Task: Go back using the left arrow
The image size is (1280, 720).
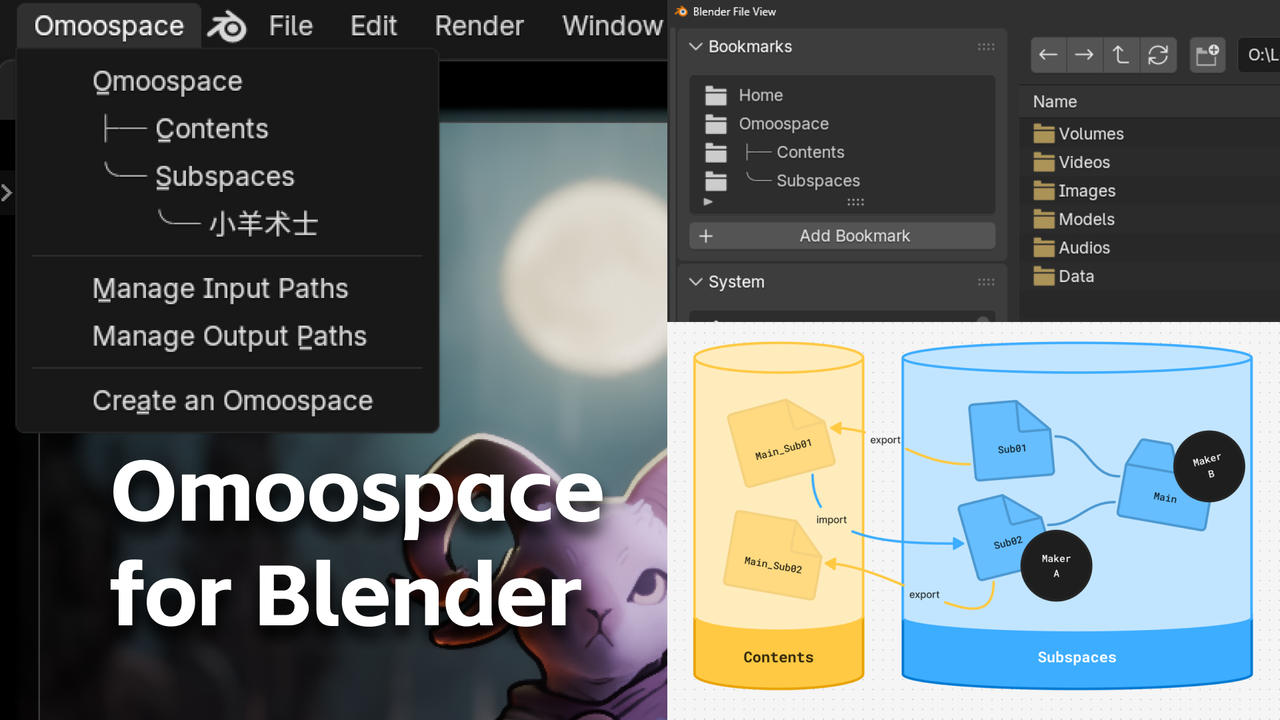Action: coord(1048,55)
